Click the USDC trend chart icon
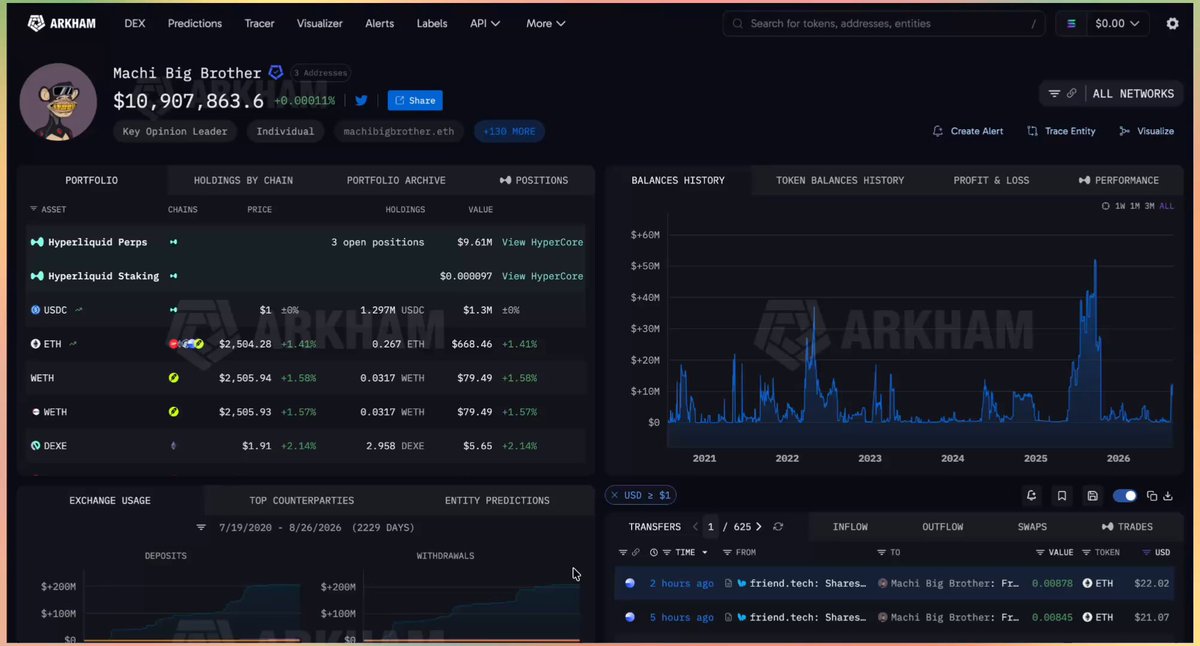Screen dimensions: 1200x646 tap(79, 310)
